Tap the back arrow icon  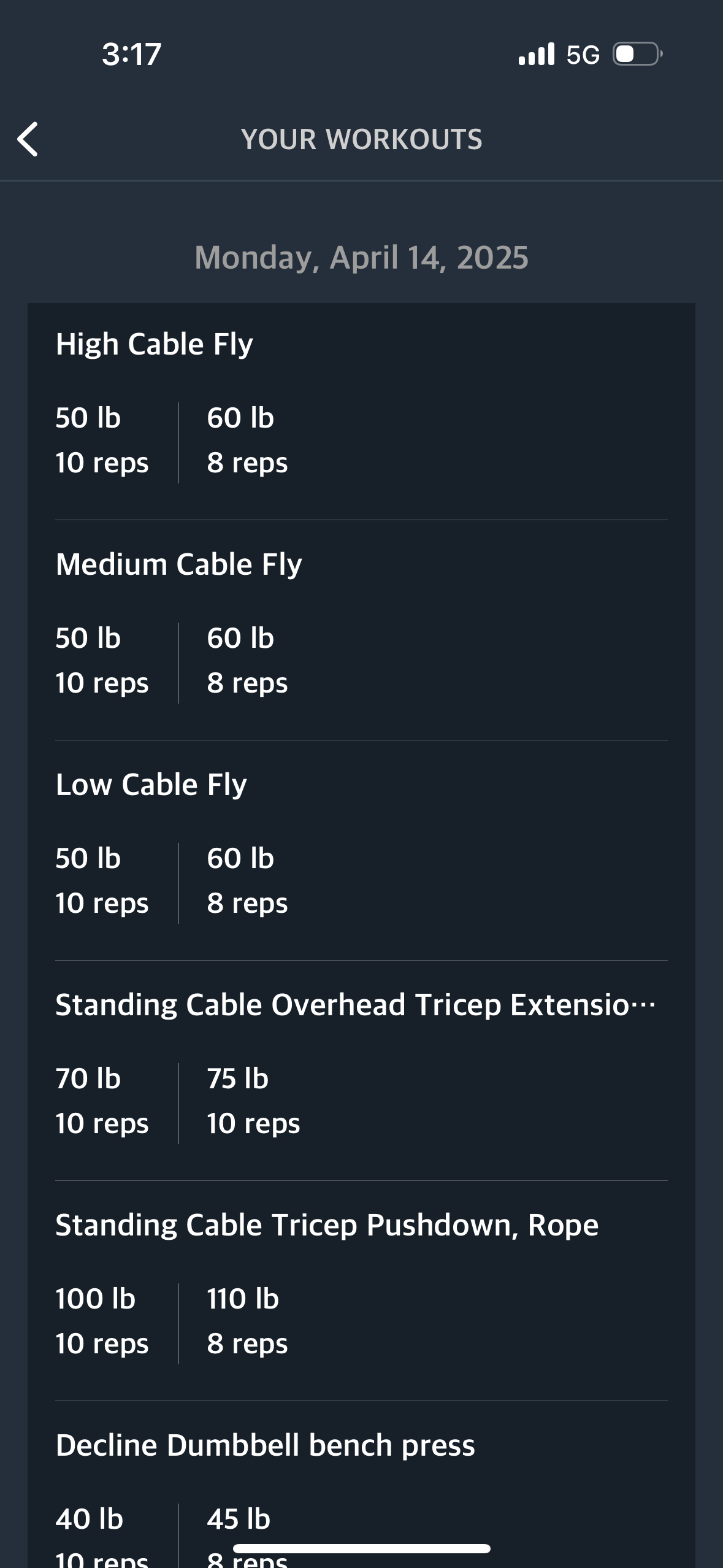pos(28,139)
